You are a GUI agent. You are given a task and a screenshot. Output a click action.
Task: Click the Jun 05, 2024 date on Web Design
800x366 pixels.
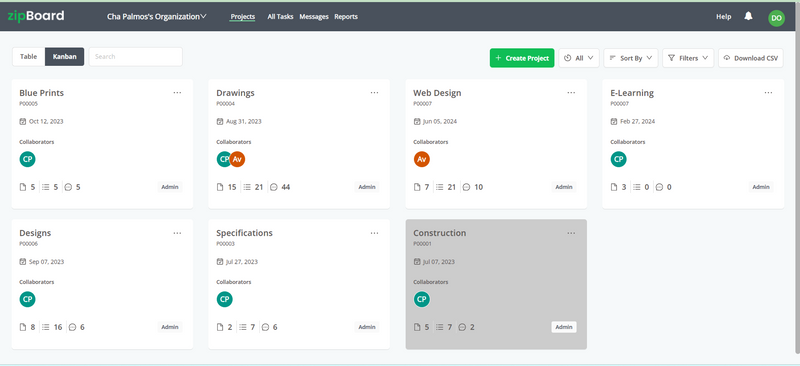[440, 121]
